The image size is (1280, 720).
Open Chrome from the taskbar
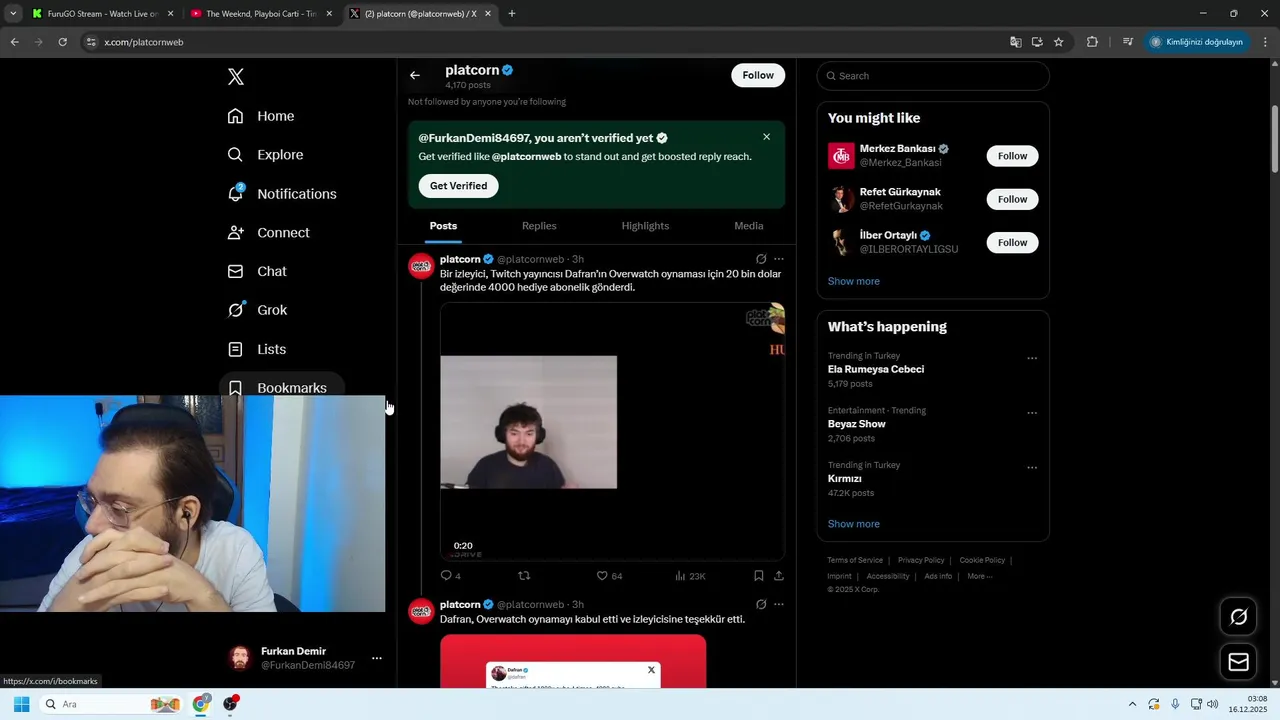(x=201, y=704)
